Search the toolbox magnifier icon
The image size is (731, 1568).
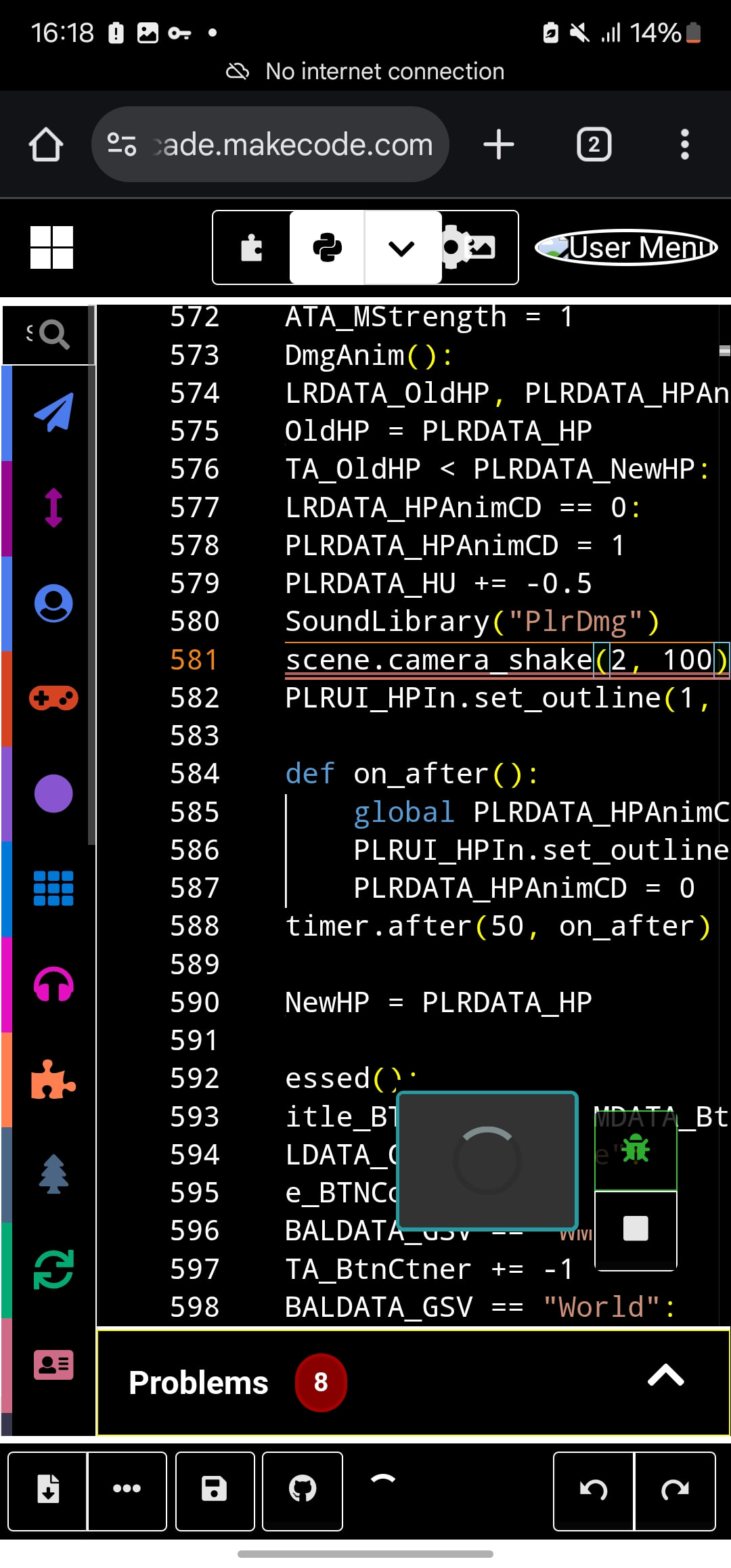point(53,334)
